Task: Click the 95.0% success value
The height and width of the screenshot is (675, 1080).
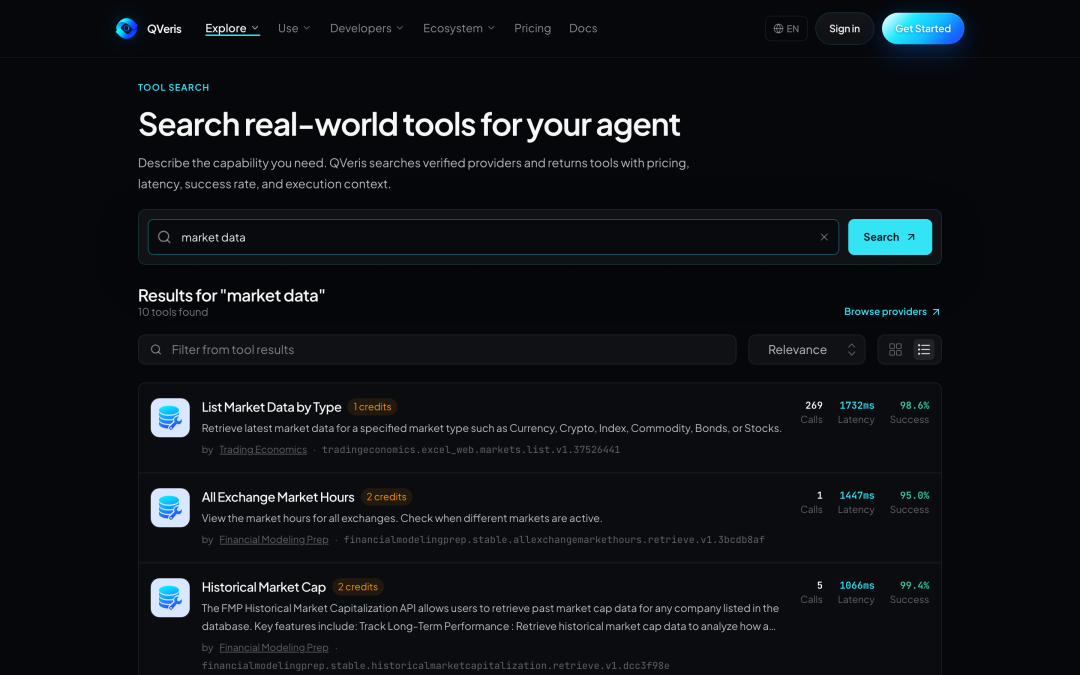Action: [915, 495]
